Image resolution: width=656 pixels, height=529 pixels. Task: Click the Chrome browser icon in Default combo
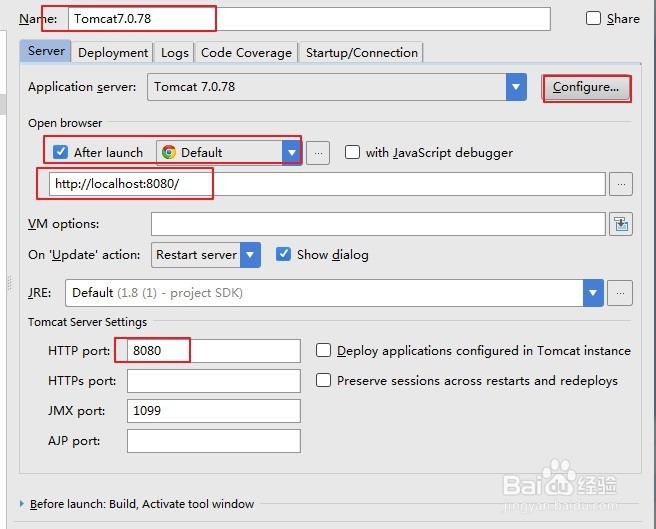pos(169,152)
